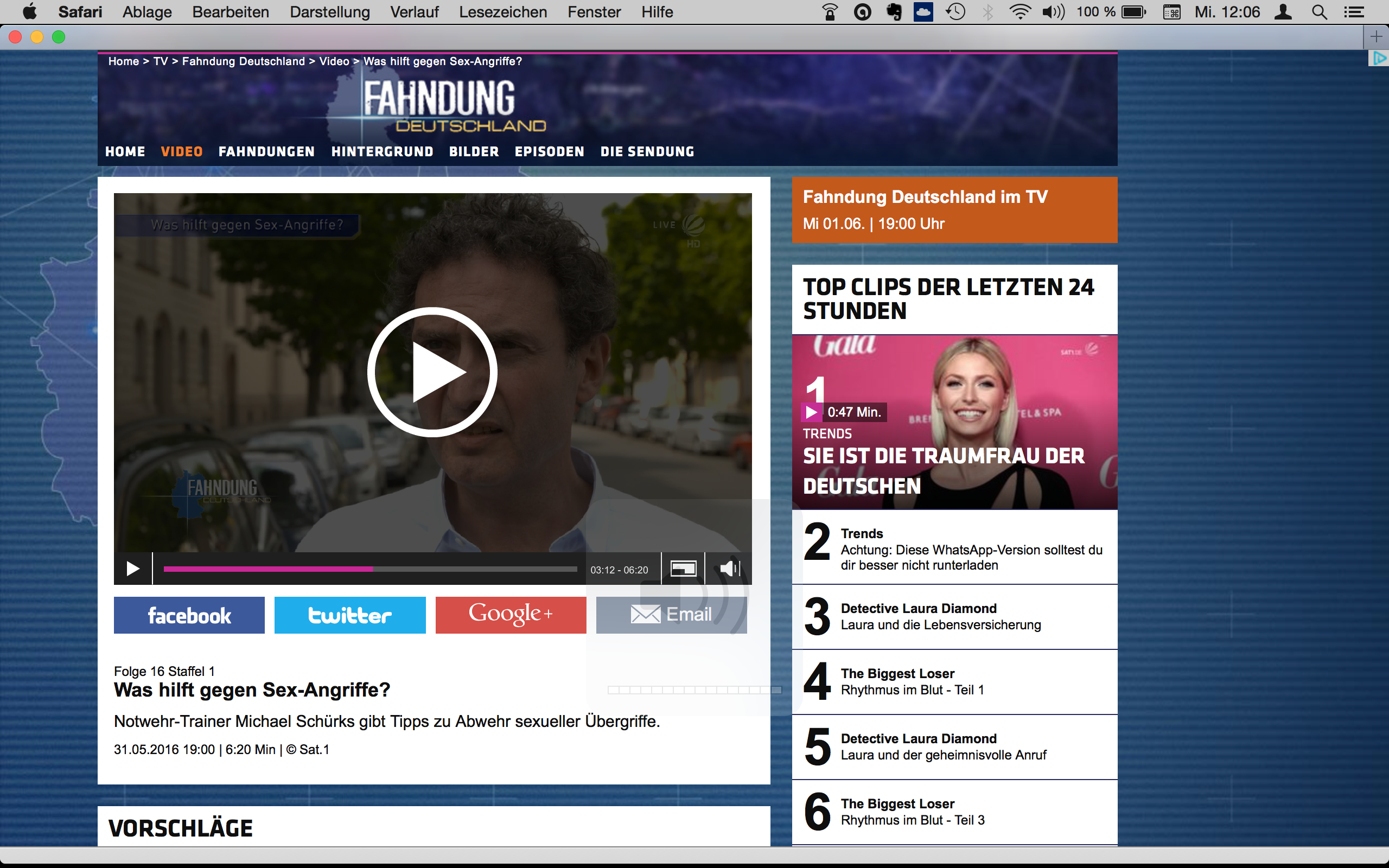Open the Fenster menu
This screenshot has width=1389, height=868.
(x=594, y=12)
